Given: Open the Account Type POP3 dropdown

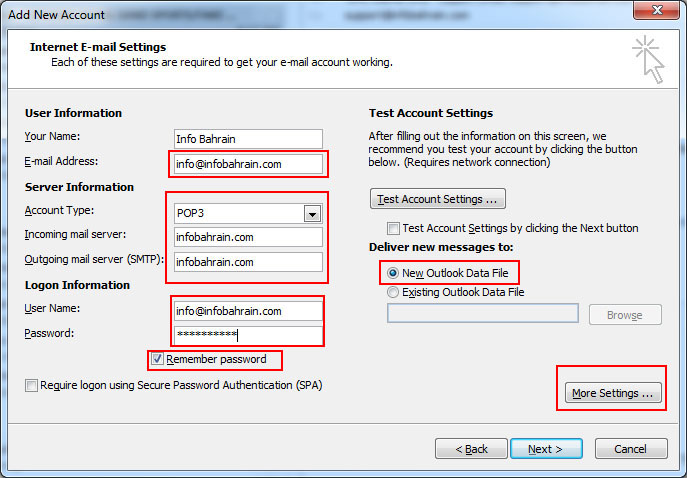Looking at the screenshot, I should (x=312, y=213).
